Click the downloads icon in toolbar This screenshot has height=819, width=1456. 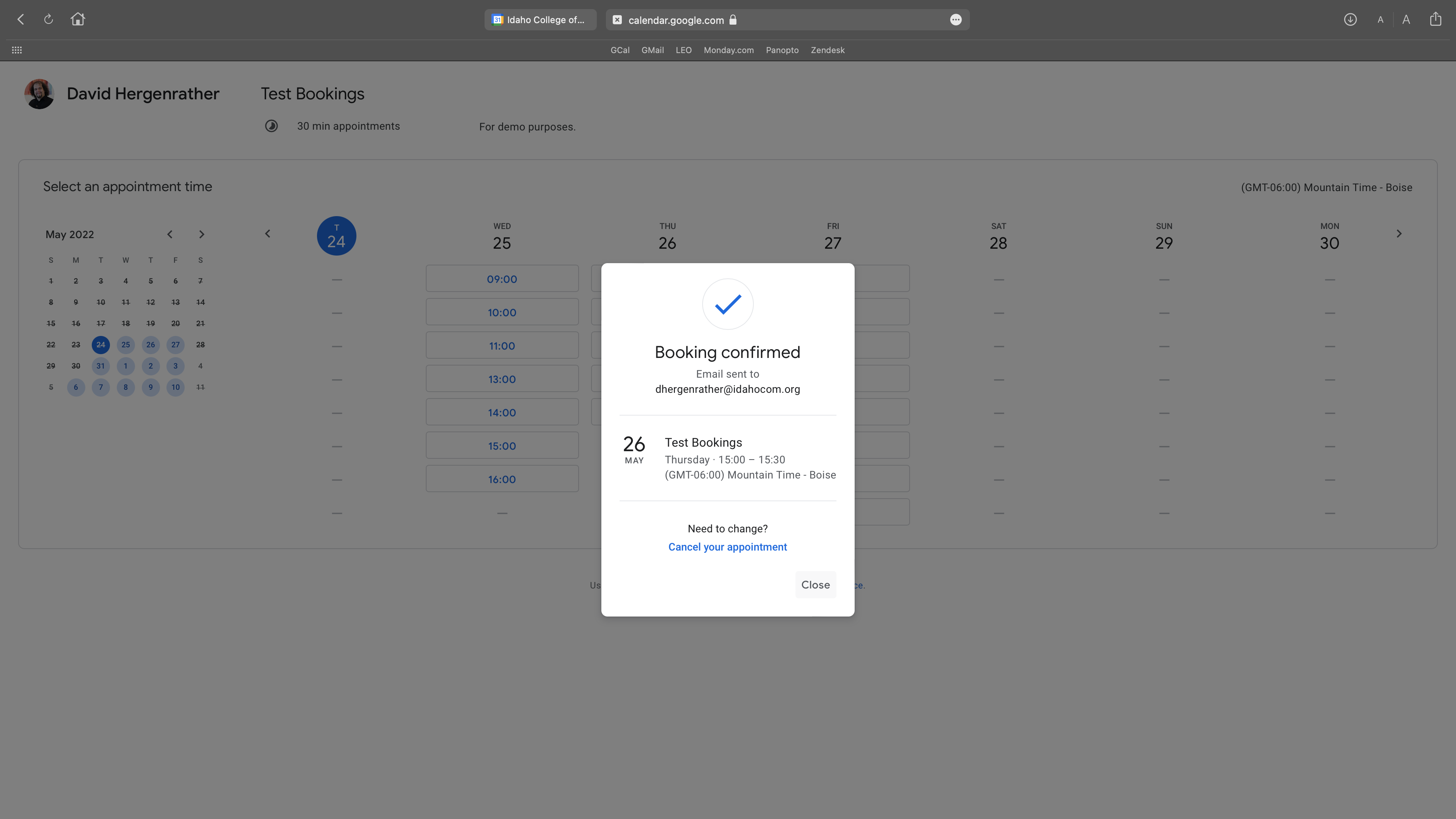(x=1350, y=20)
